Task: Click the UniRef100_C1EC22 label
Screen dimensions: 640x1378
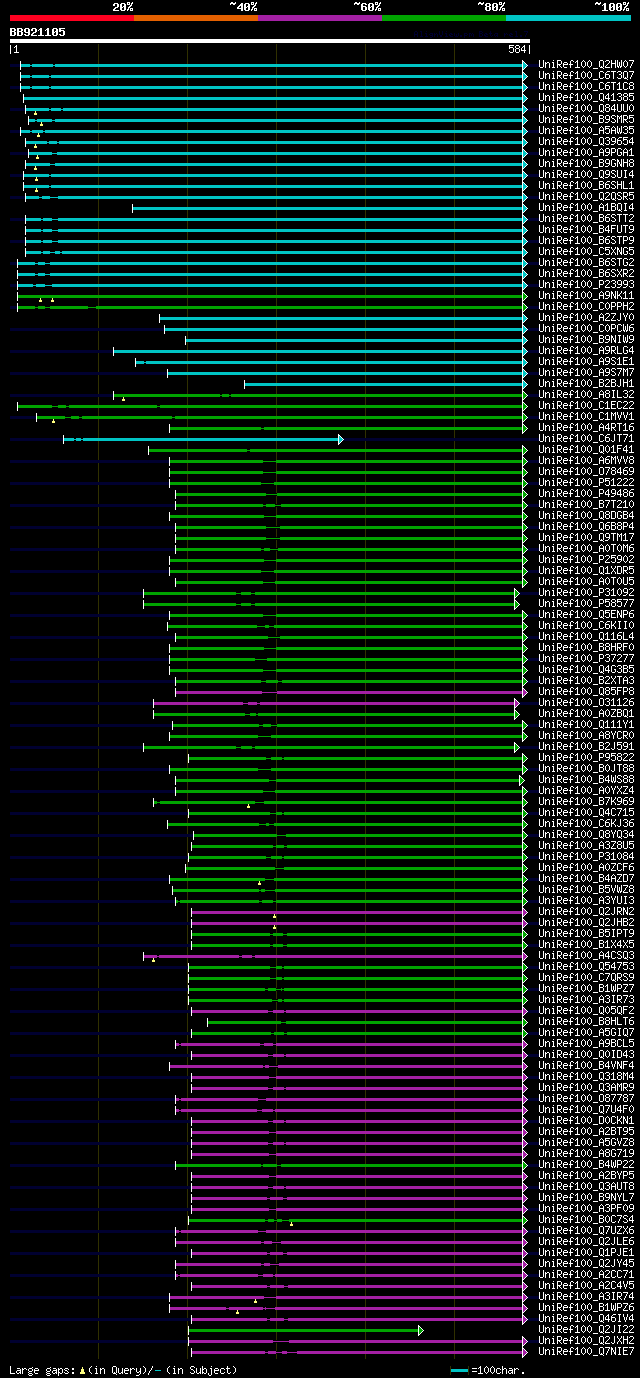Action: point(586,406)
